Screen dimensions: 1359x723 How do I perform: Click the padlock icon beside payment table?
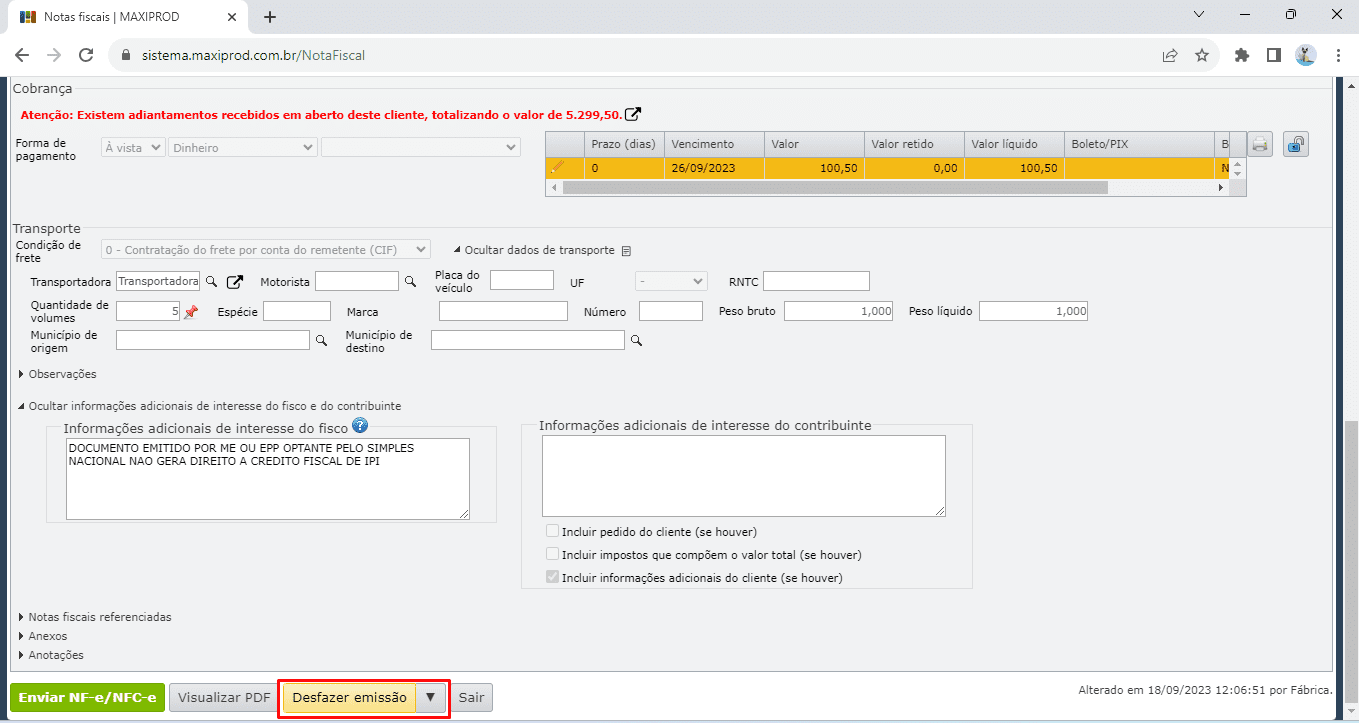click(1295, 145)
